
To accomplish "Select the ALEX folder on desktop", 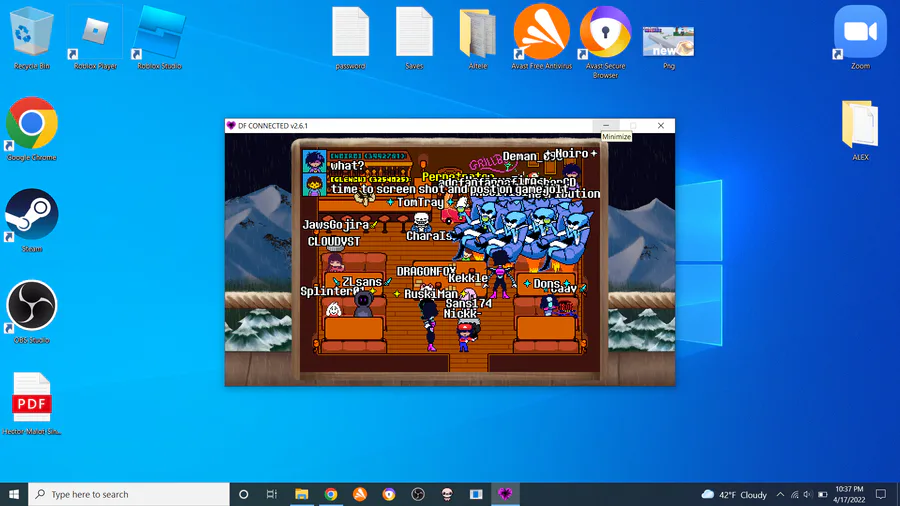I will coord(860,130).
